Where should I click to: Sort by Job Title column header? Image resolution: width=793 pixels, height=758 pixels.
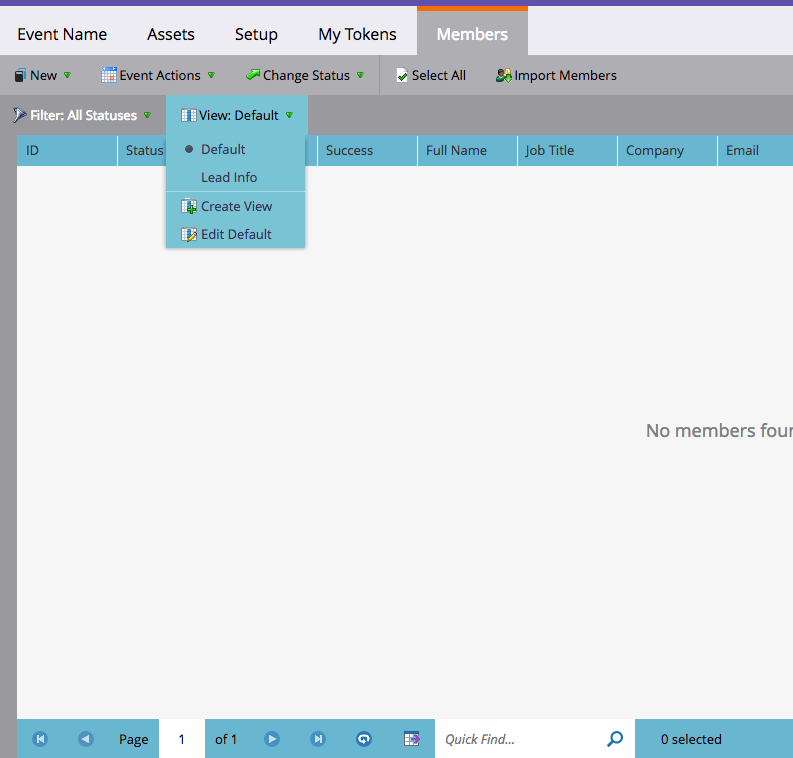coord(567,151)
